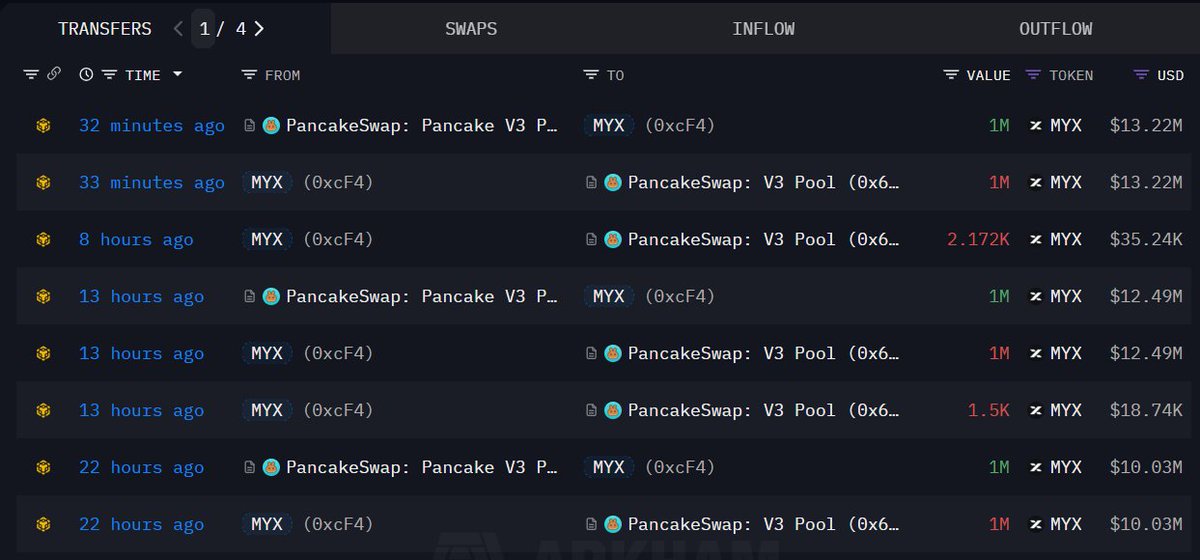Click BNB chain icon in $18.74K row
The width and height of the screenshot is (1200, 560).
pos(43,411)
